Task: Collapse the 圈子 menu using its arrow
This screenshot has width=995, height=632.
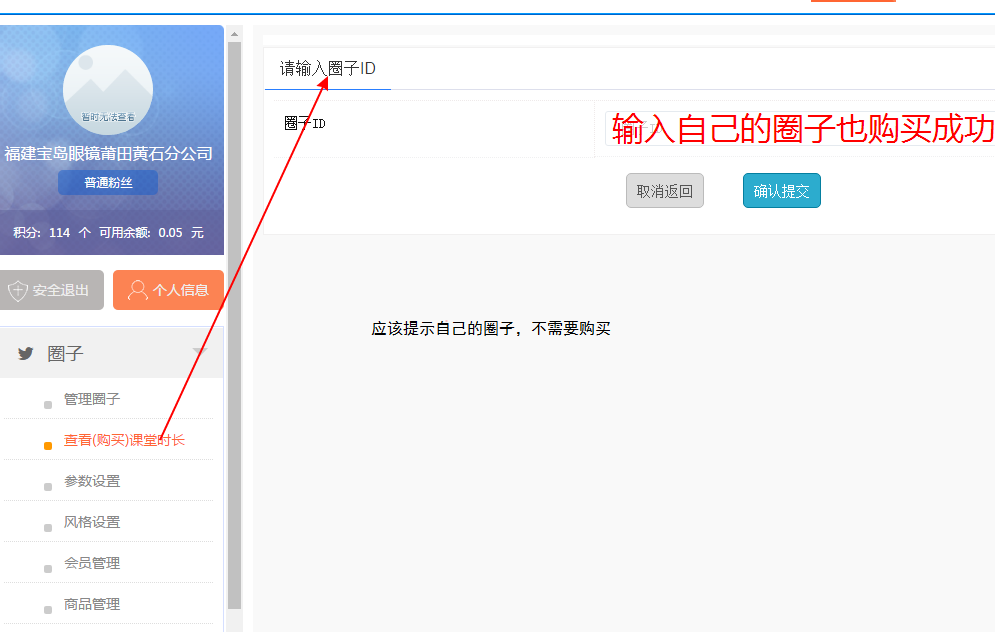Action: pyautogui.click(x=200, y=353)
